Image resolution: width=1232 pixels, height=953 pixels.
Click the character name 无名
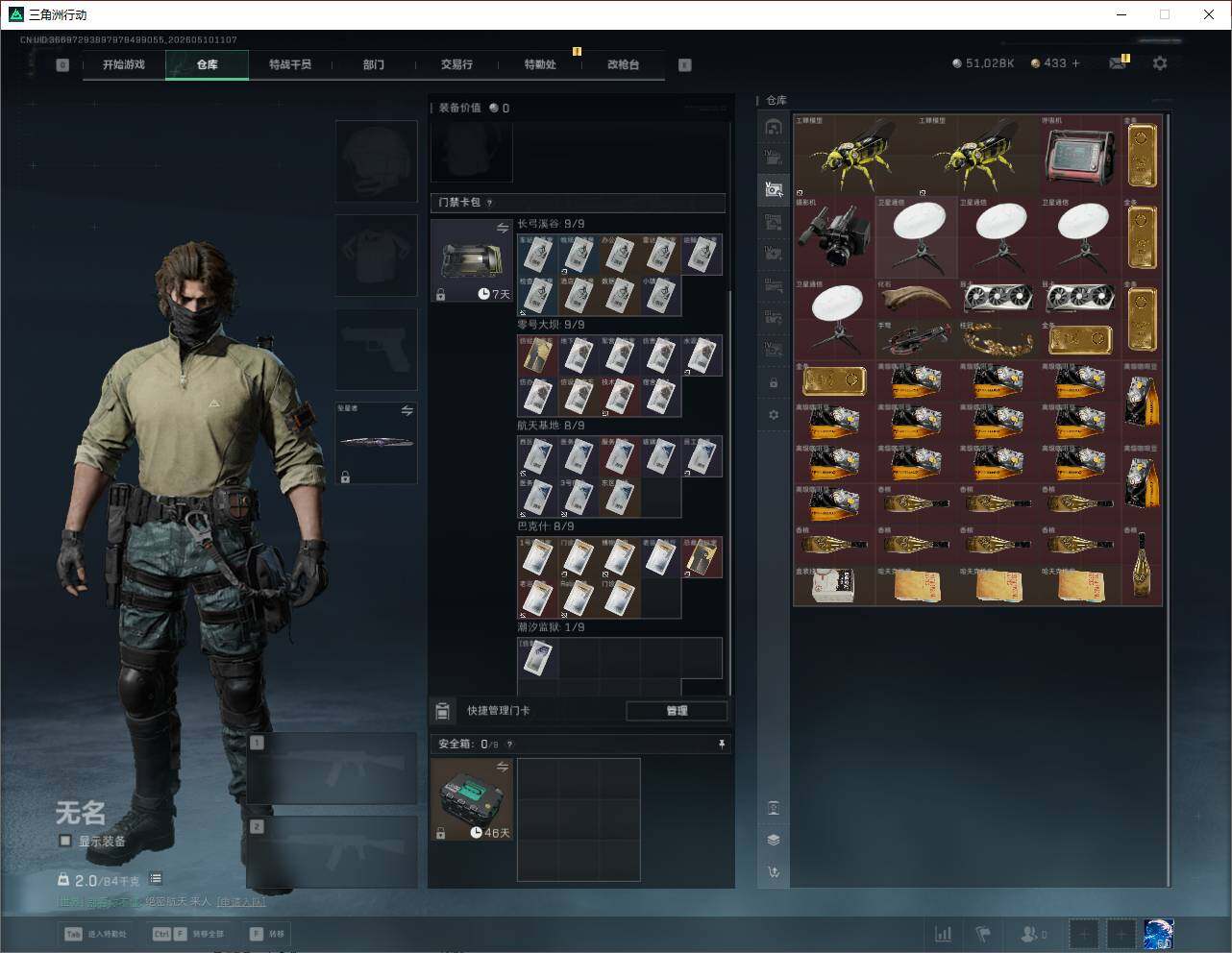pyautogui.click(x=80, y=813)
